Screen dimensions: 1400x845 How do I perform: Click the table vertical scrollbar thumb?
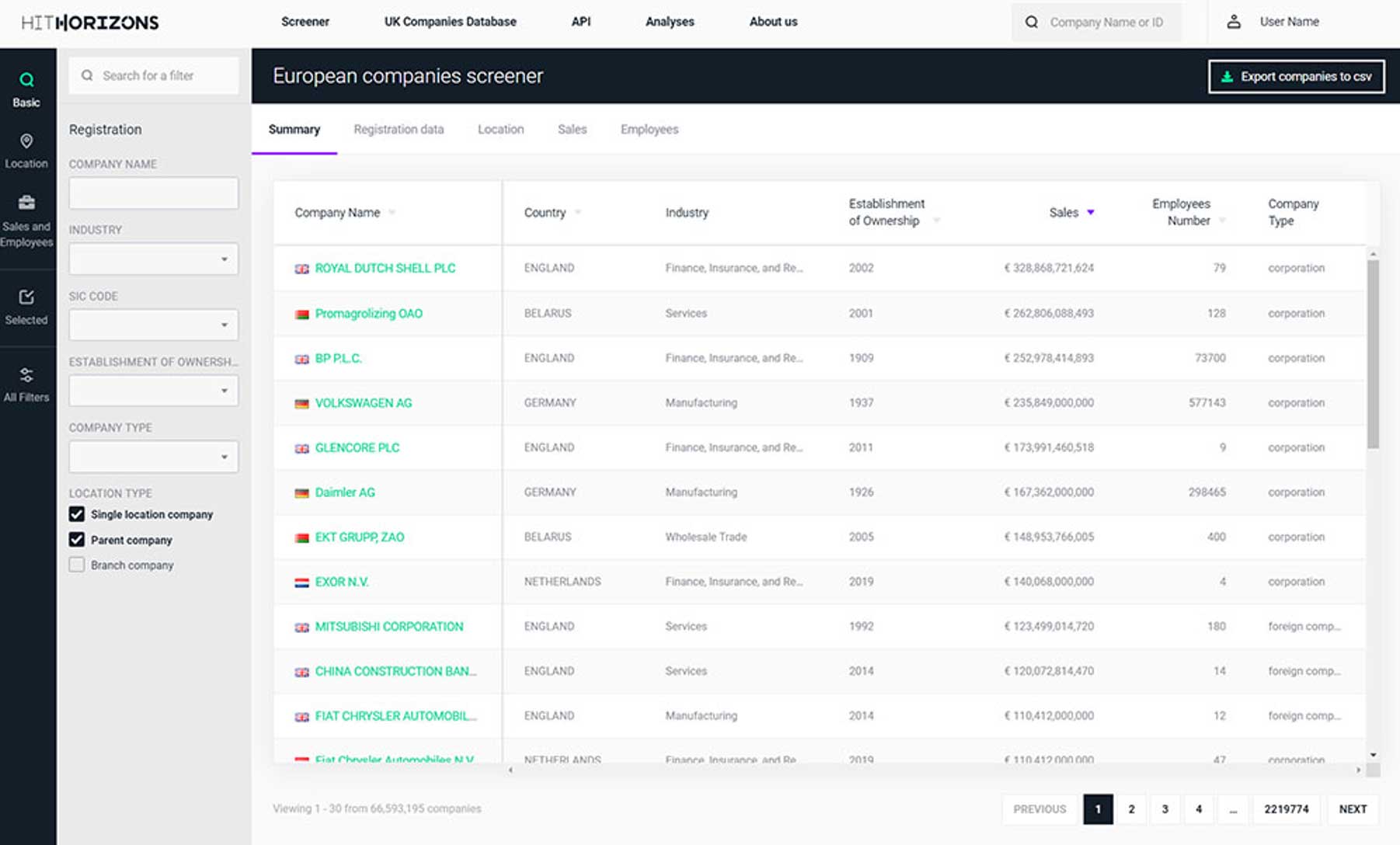(x=1373, y=354)
